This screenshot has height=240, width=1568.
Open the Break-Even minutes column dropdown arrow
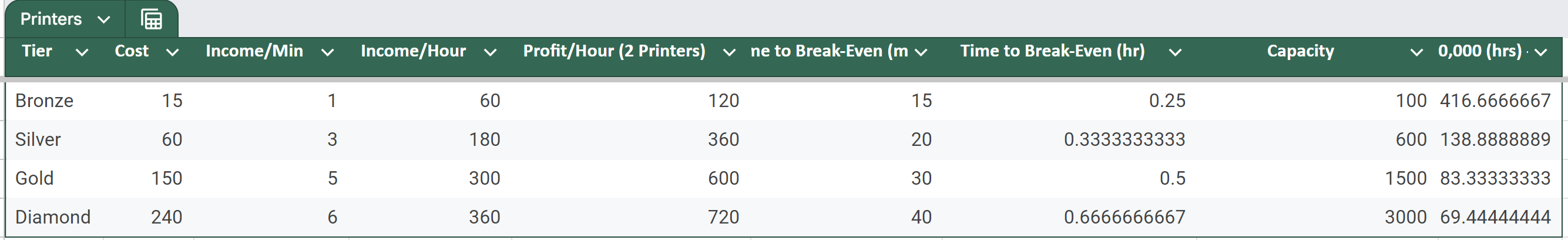click(x=921, y=52)
